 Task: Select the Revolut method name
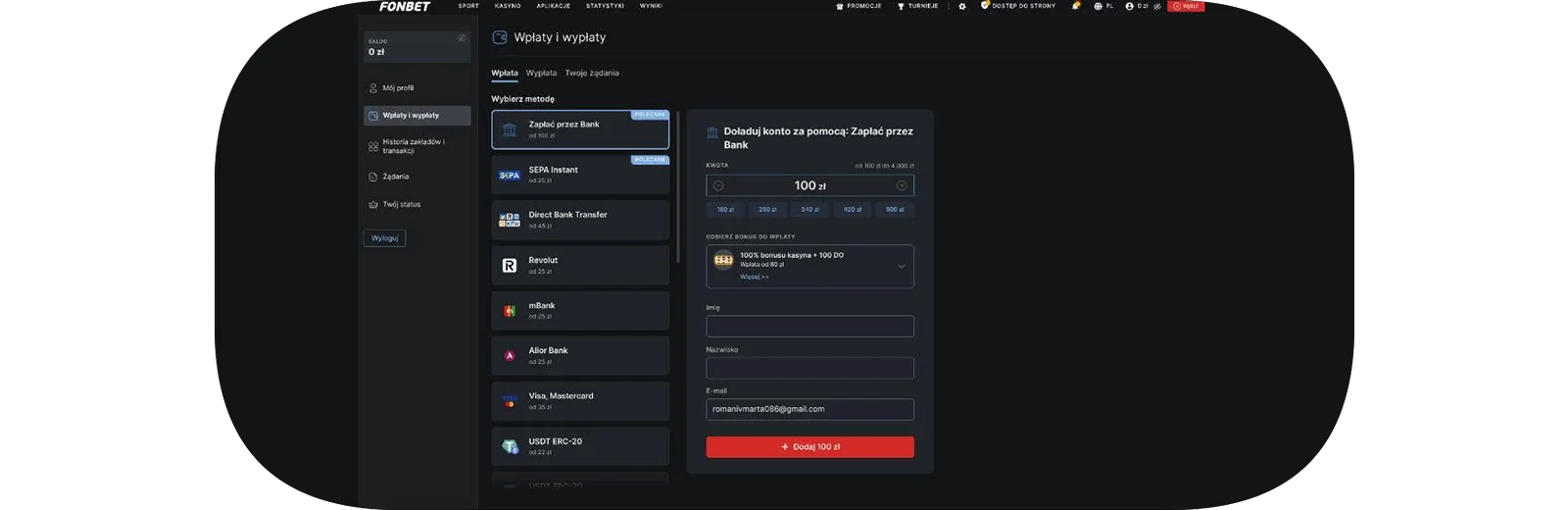(x=543, y=261)
